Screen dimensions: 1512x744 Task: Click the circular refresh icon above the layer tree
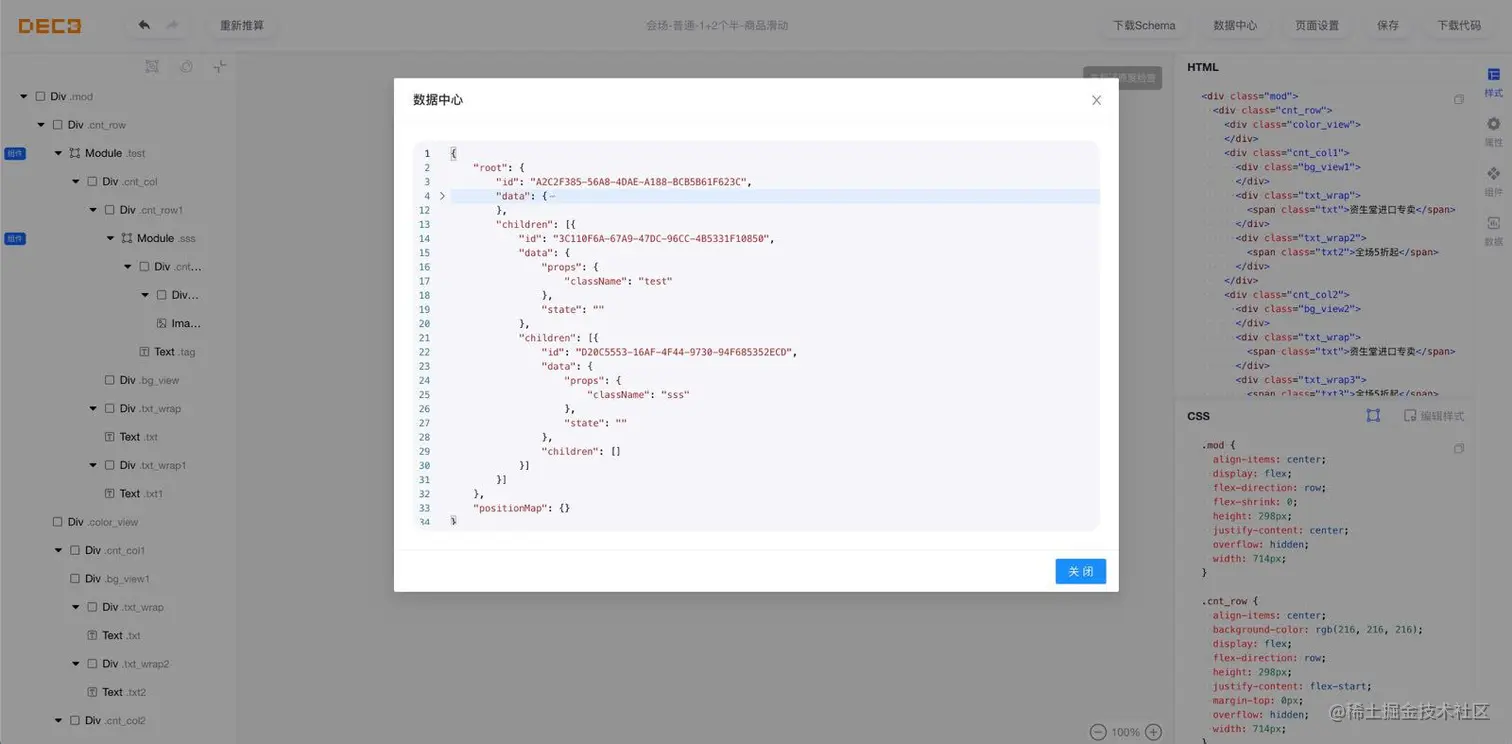[x=186, y=67]
